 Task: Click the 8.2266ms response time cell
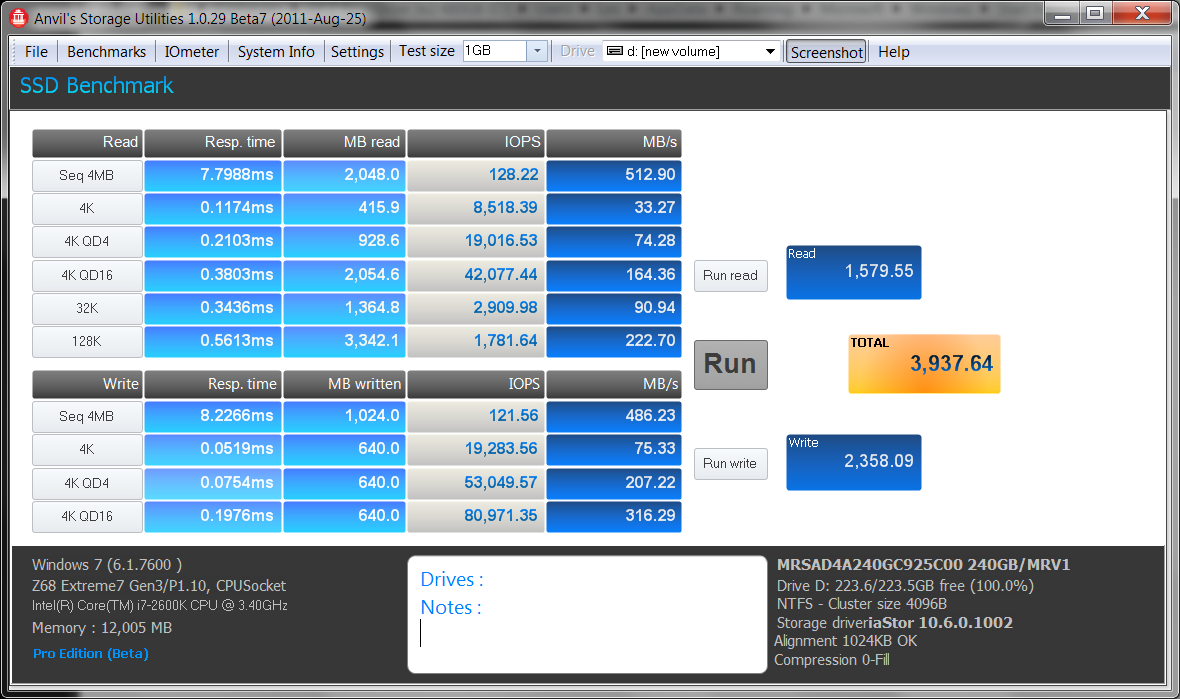pos(213,416)
